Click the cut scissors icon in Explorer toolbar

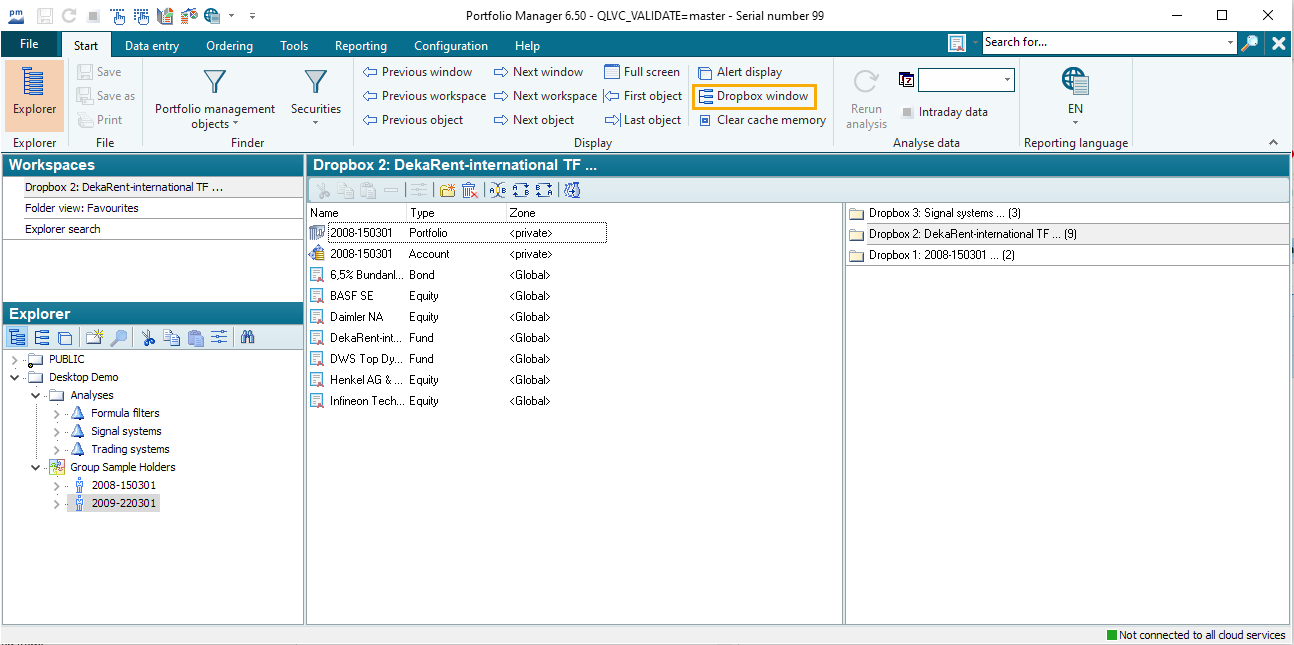coord(148,338)
